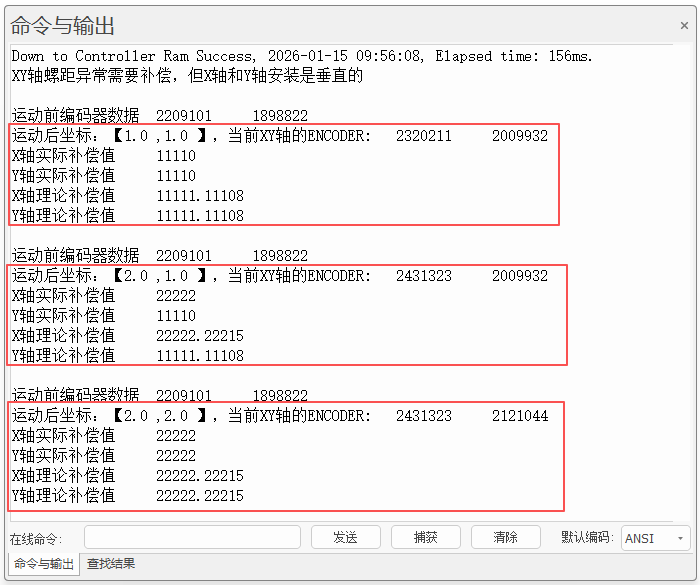Click the 在线命令 label
The height and width of the screenshot is (585, 700).
coord(36,539)
